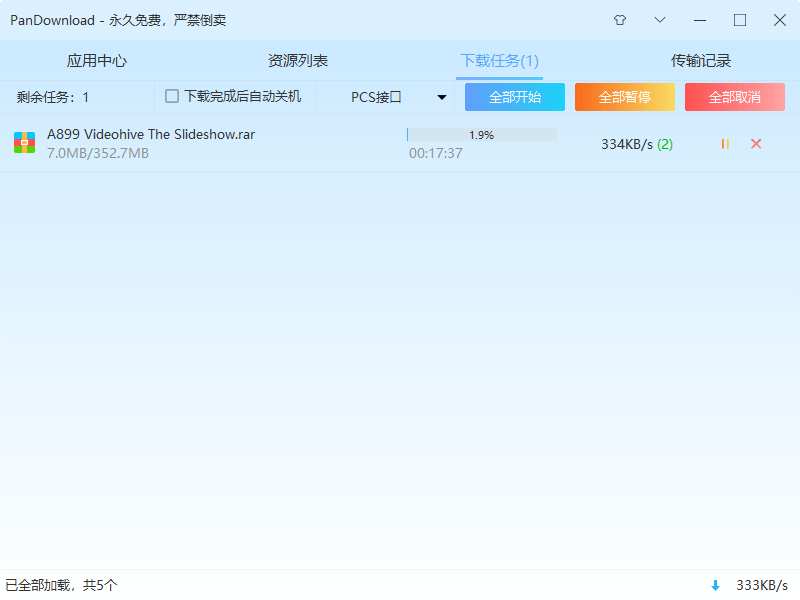Screen dimensions: 800x600
Task: Click the 1.9% download progress bar
Action: point(482,135)
